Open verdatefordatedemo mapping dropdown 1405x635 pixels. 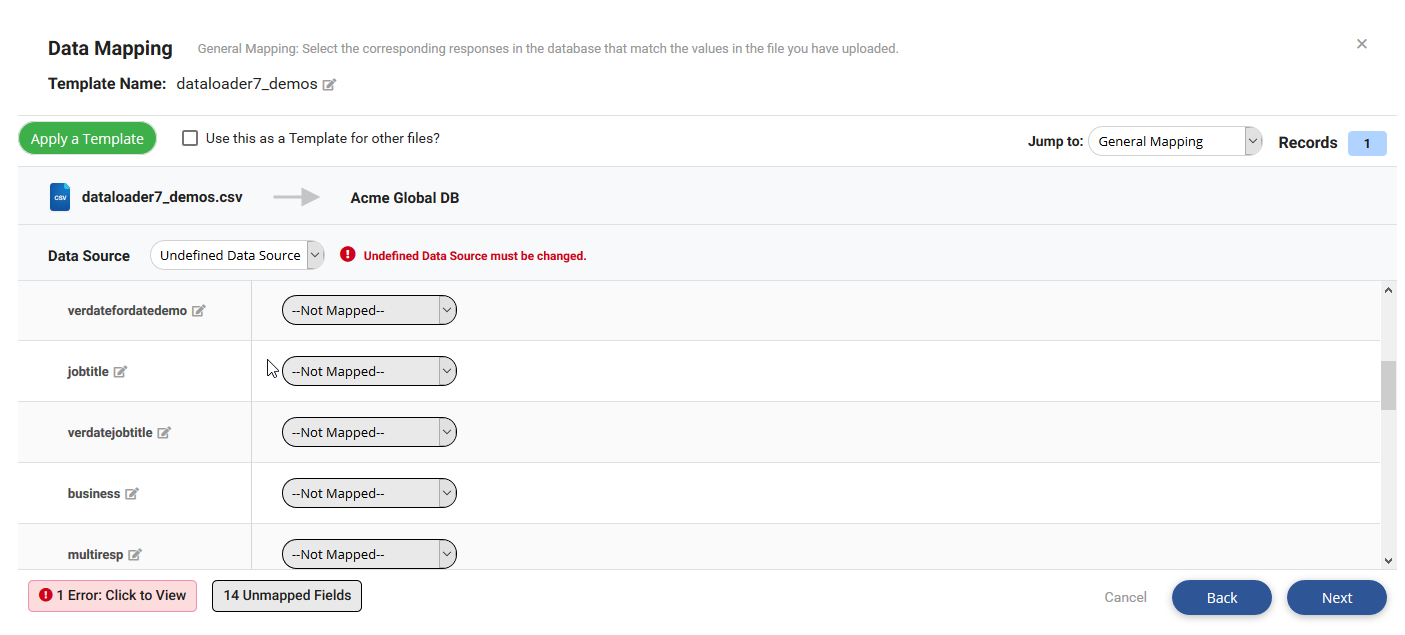point(369,311)
